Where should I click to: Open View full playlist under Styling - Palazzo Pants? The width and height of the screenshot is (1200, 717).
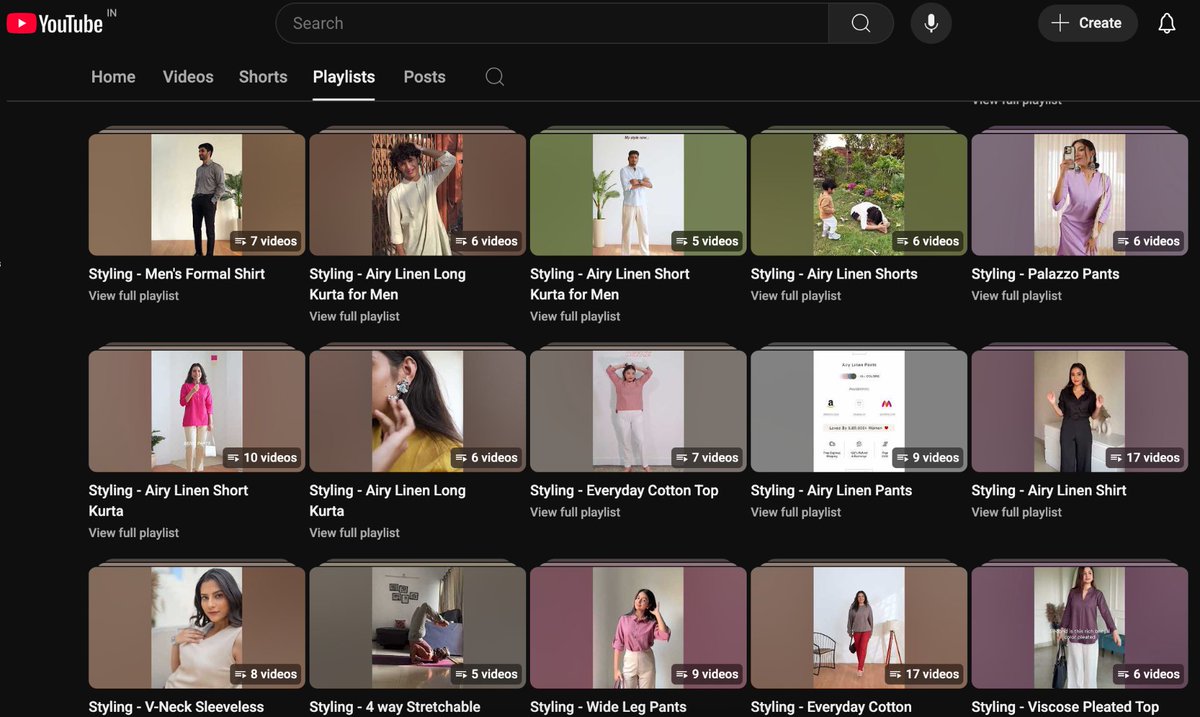1016,296
